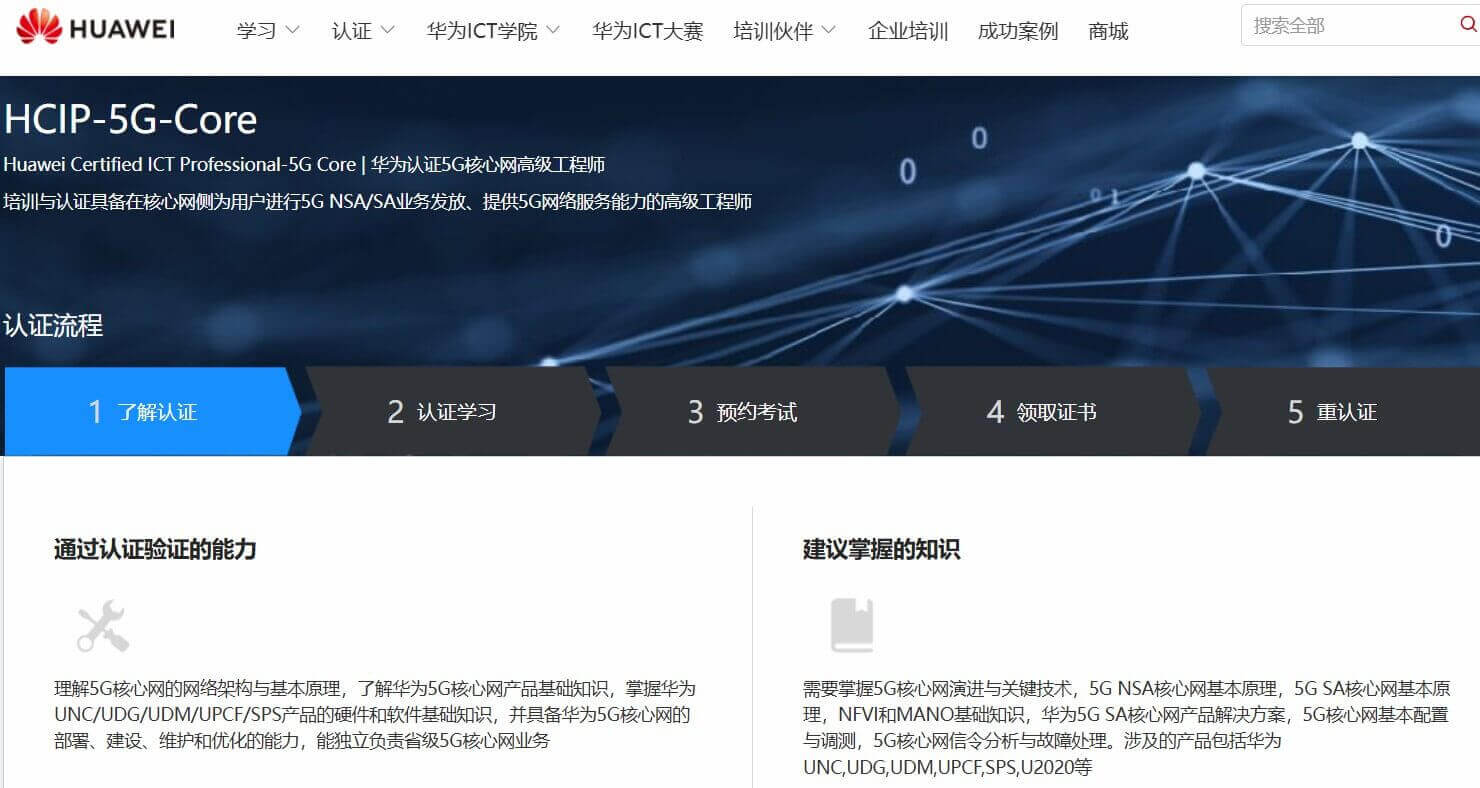This screenshot has height=788, width=1480.
Task: Click the Huawei logo
Action: 96,28
